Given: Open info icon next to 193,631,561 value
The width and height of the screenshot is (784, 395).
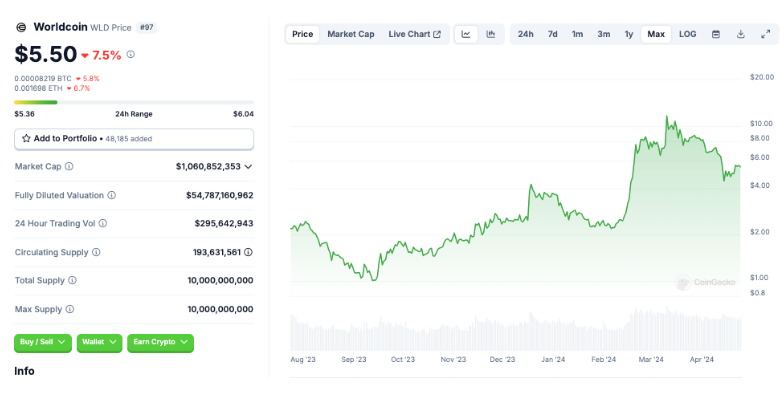Looking at the screenshot, I should (248, 252).
